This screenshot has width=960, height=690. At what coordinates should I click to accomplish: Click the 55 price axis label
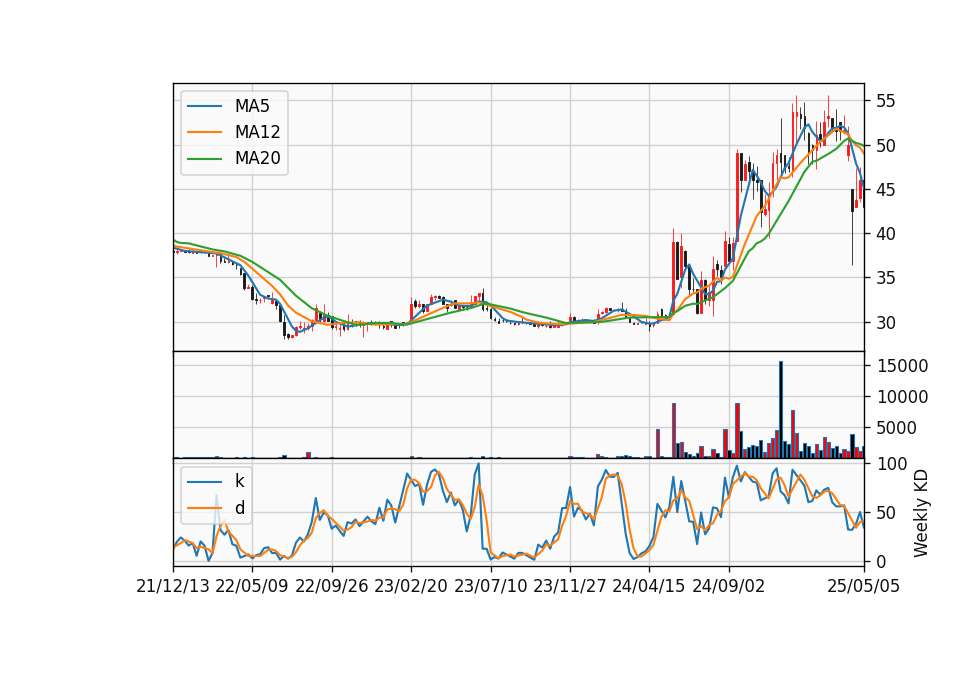point(885,102)
